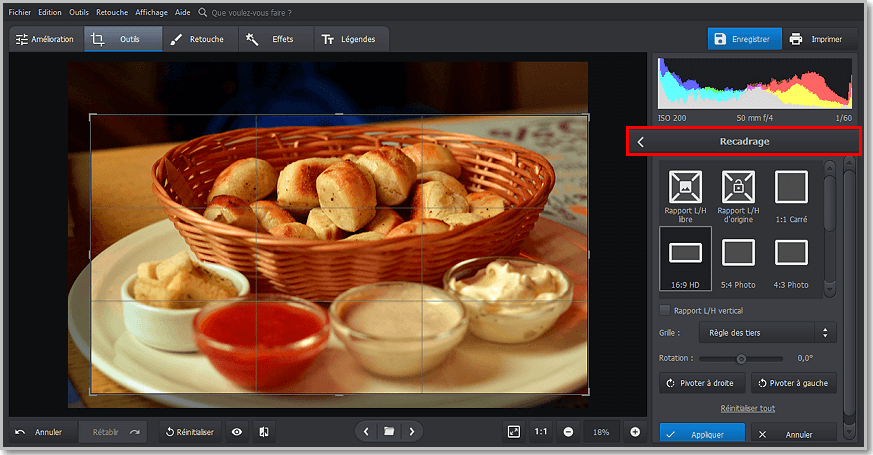
Task: Open the Grille dropdown showing Règle des tiers
Action: pyautogui.click(x=767, y=332)
